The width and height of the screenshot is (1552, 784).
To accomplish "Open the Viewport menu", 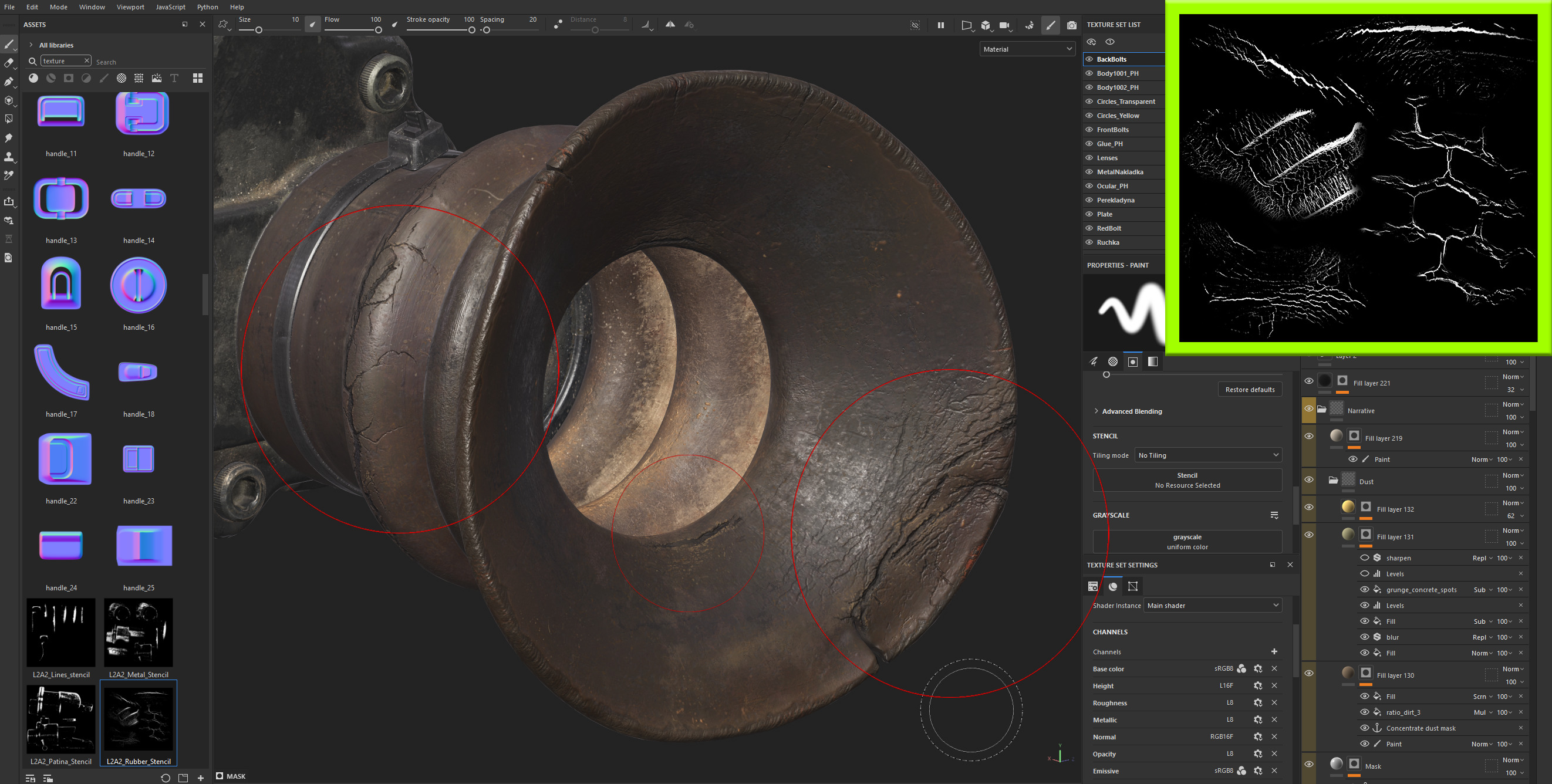I will pos(130,6).
